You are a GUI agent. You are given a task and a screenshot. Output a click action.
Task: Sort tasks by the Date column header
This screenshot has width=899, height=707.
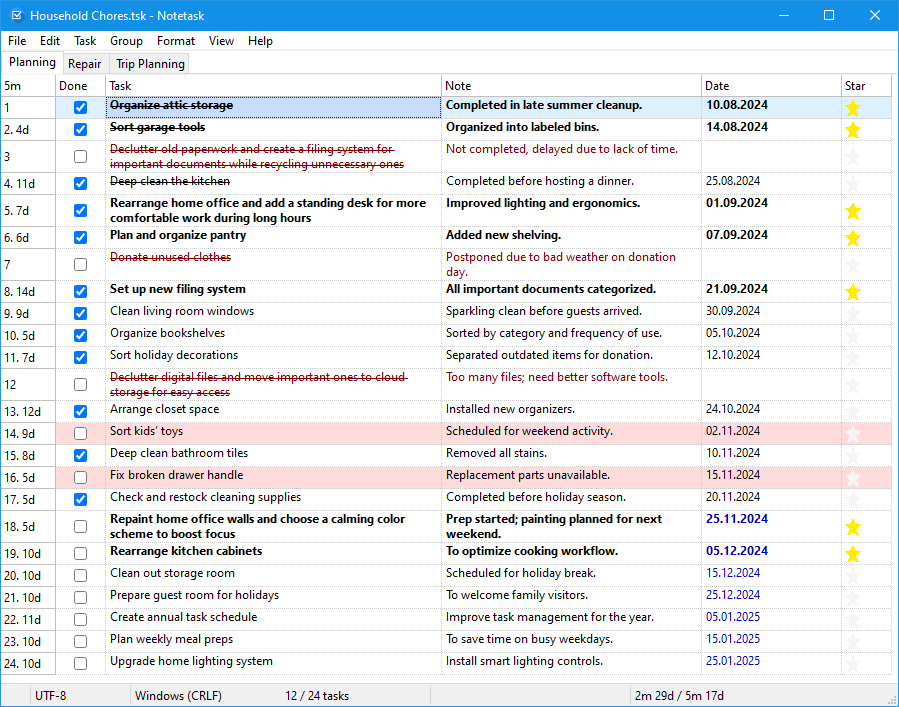[718, 85]
